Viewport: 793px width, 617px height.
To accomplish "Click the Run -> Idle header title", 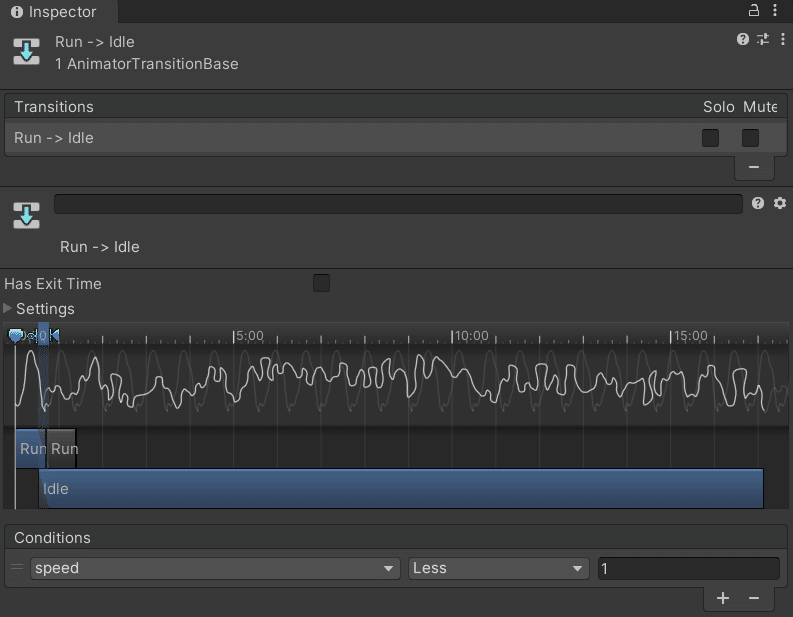I will (95, 41).
